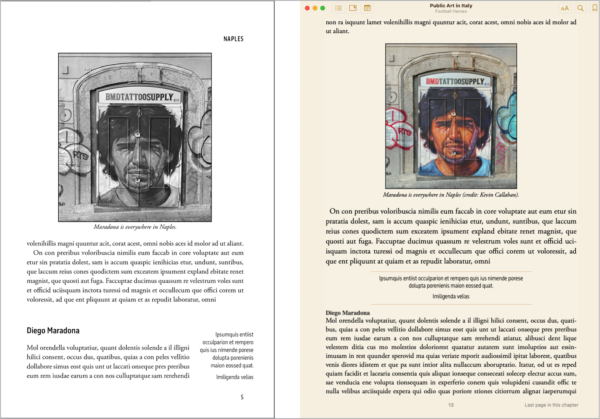600x419 pixels.
Task: Click page number 13 in Books footer
Action: pos(451,405)
